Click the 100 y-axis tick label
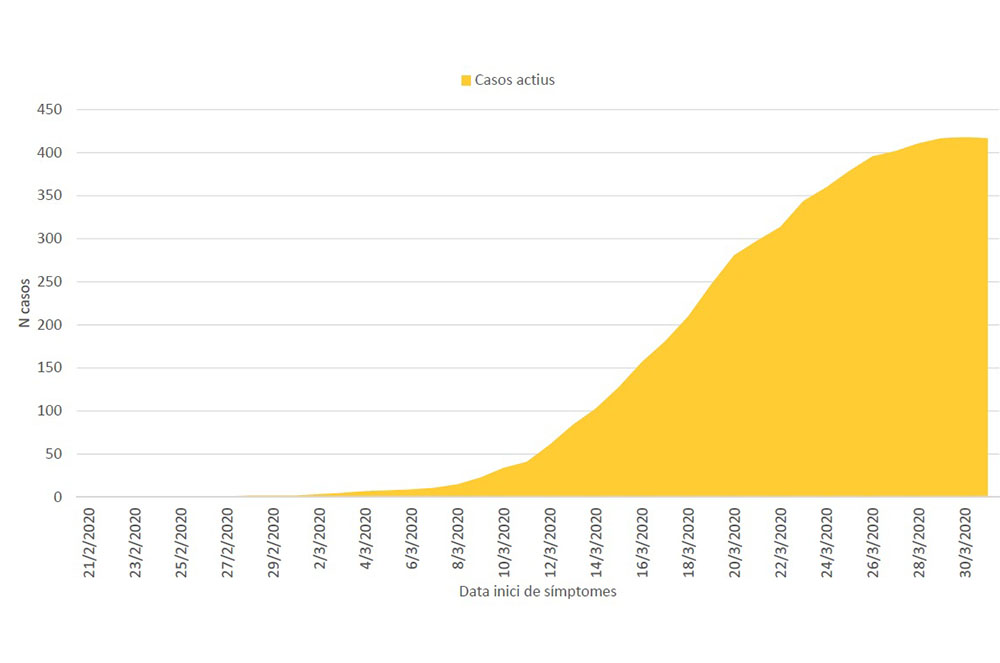The image size is (1000, 663). pos(50,411)
